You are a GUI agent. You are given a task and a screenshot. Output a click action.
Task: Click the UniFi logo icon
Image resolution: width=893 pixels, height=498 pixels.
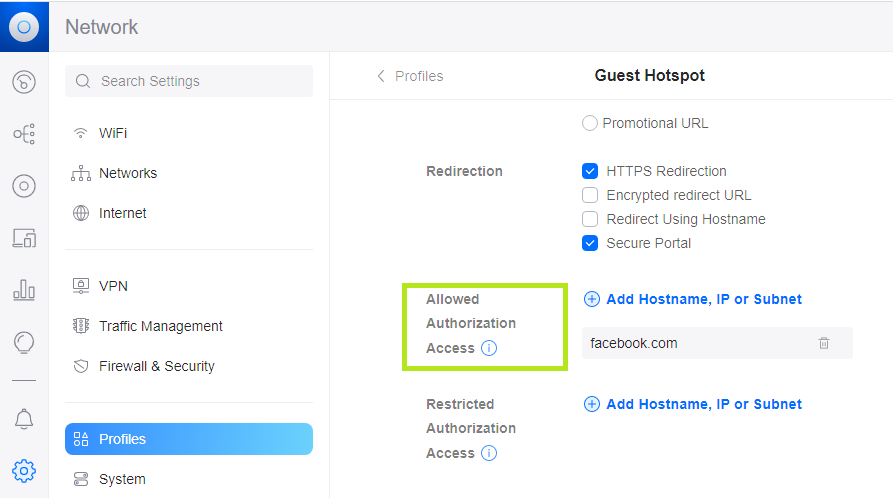tap(24, 26)
